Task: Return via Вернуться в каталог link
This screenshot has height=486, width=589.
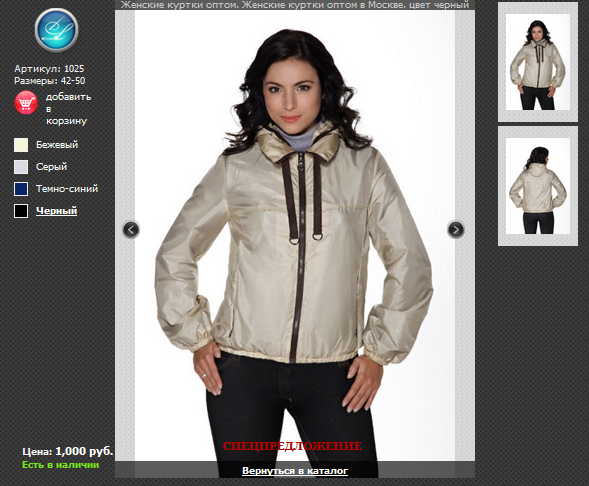Action: click(295, 471)
